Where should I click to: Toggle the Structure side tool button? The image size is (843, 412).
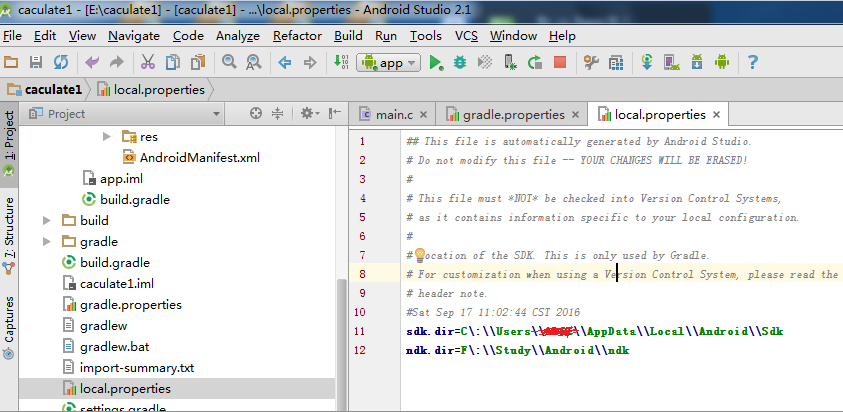pos(9,237)
